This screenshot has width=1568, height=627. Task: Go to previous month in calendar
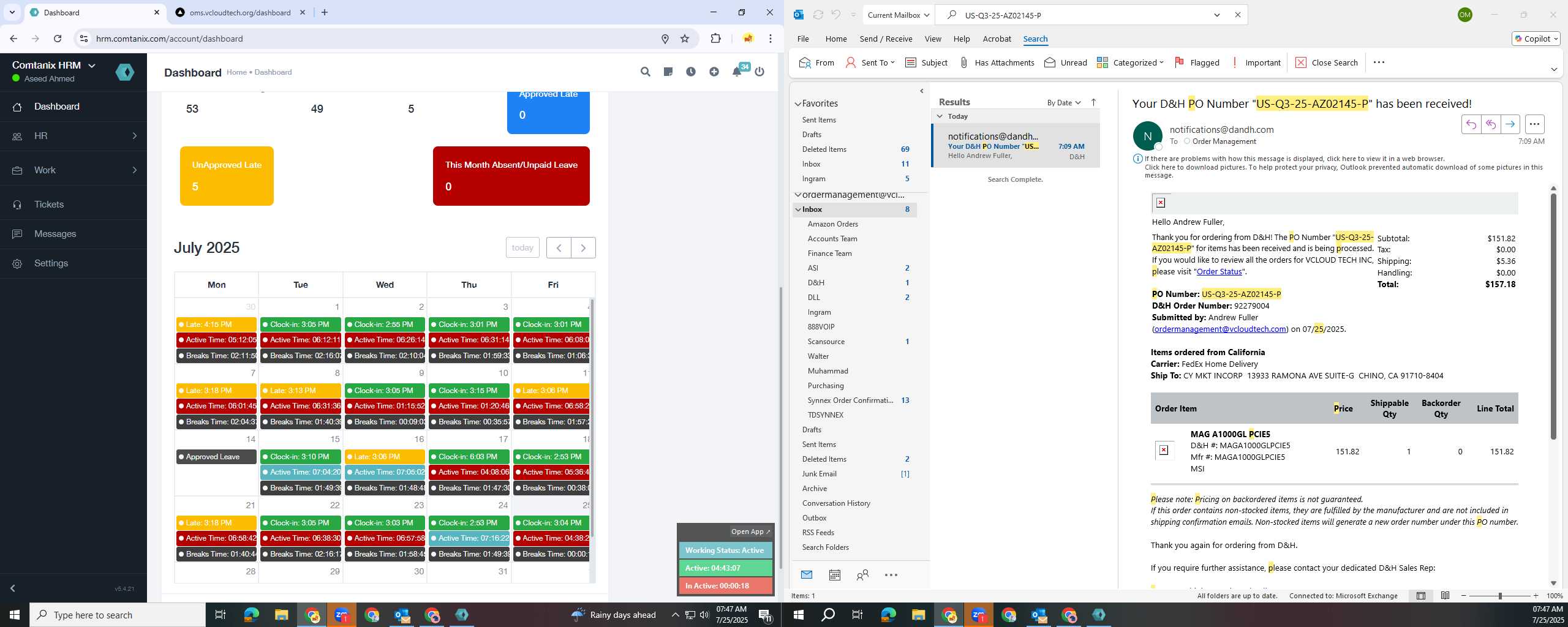[x=559, y=247]
